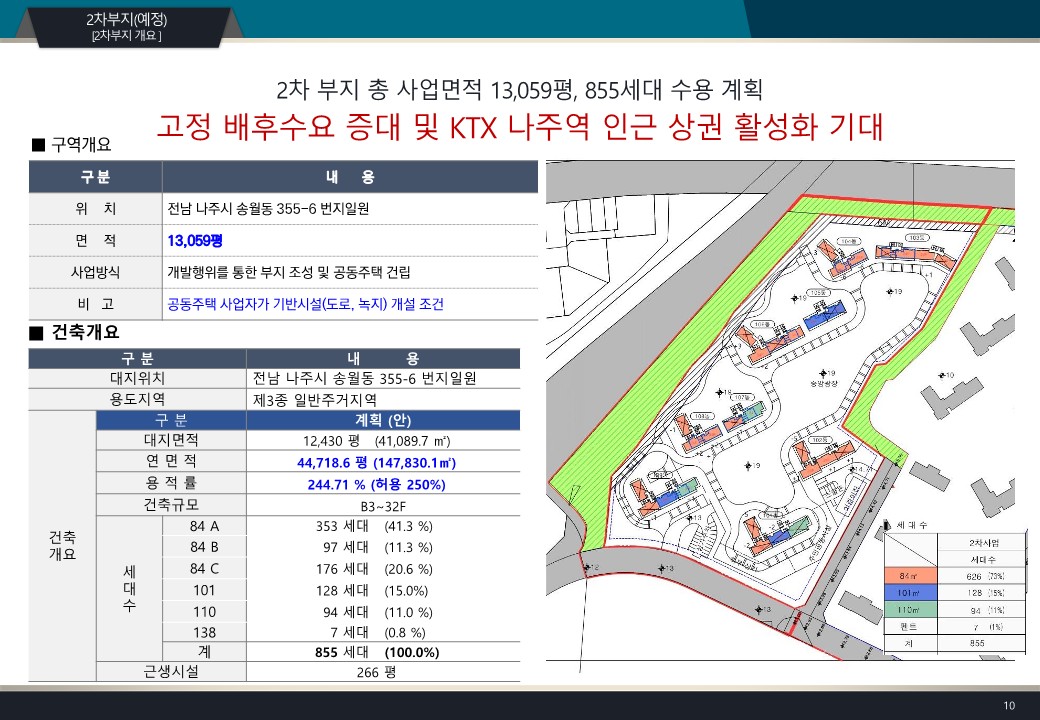Click the '면 적' row label
This screenshot has height=720, width=1040.
click(x=96, y=241)
